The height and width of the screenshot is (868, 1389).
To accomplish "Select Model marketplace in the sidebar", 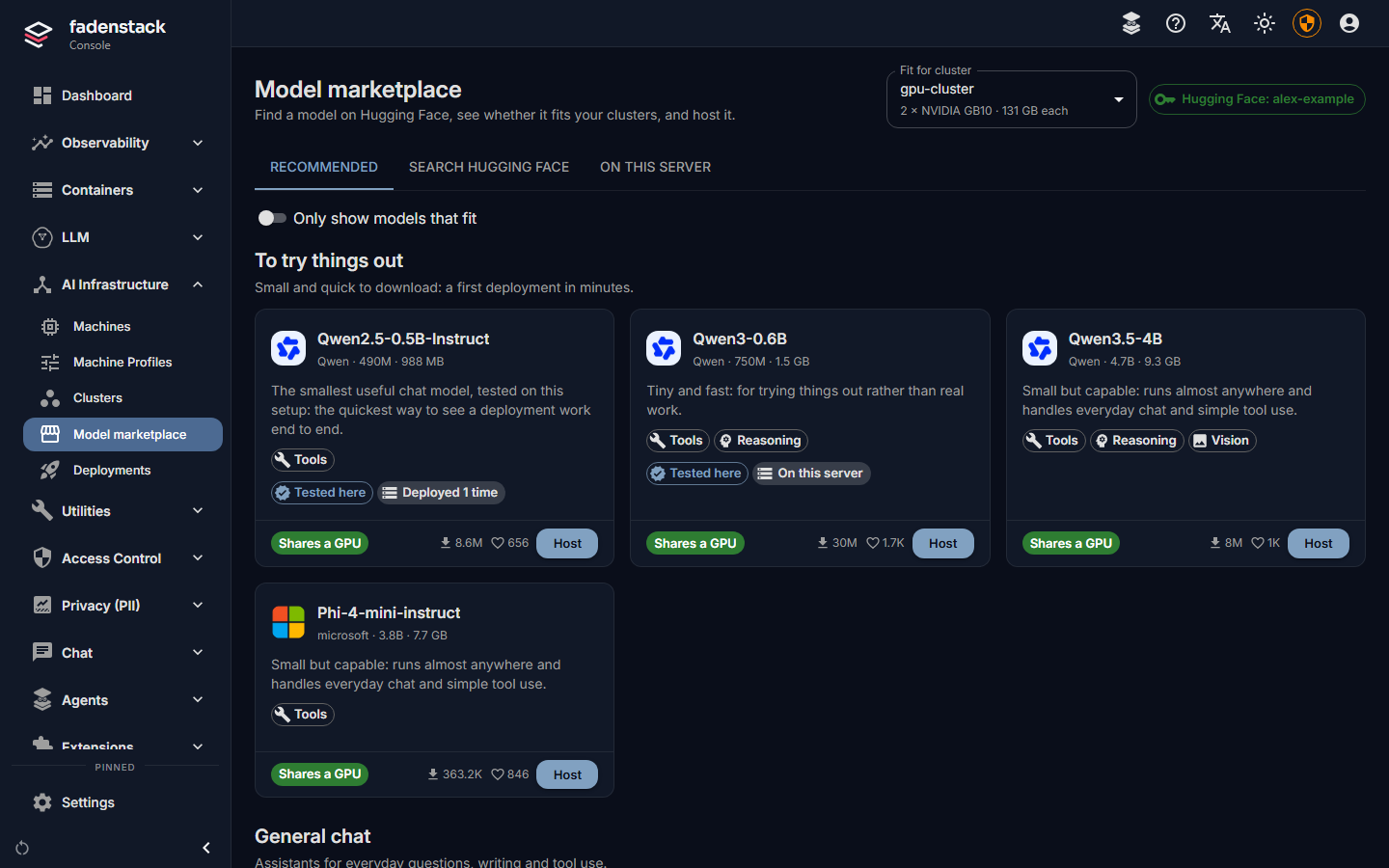I will coord(123,434).
